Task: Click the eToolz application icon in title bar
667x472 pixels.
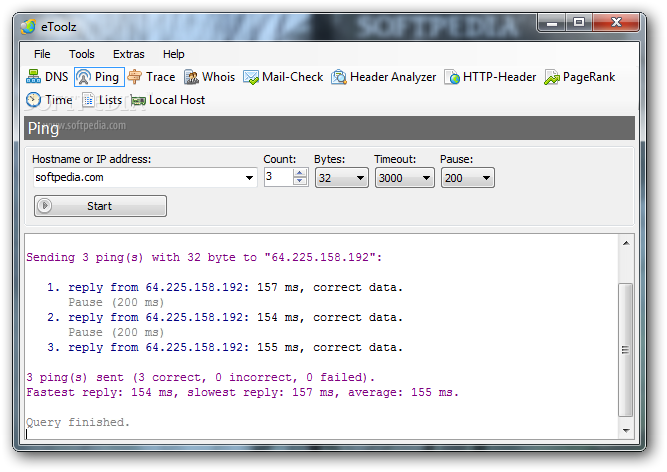Action: (28, 26)
